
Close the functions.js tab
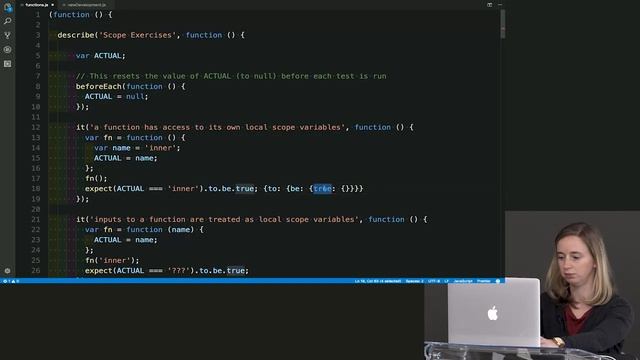(53, 5)
